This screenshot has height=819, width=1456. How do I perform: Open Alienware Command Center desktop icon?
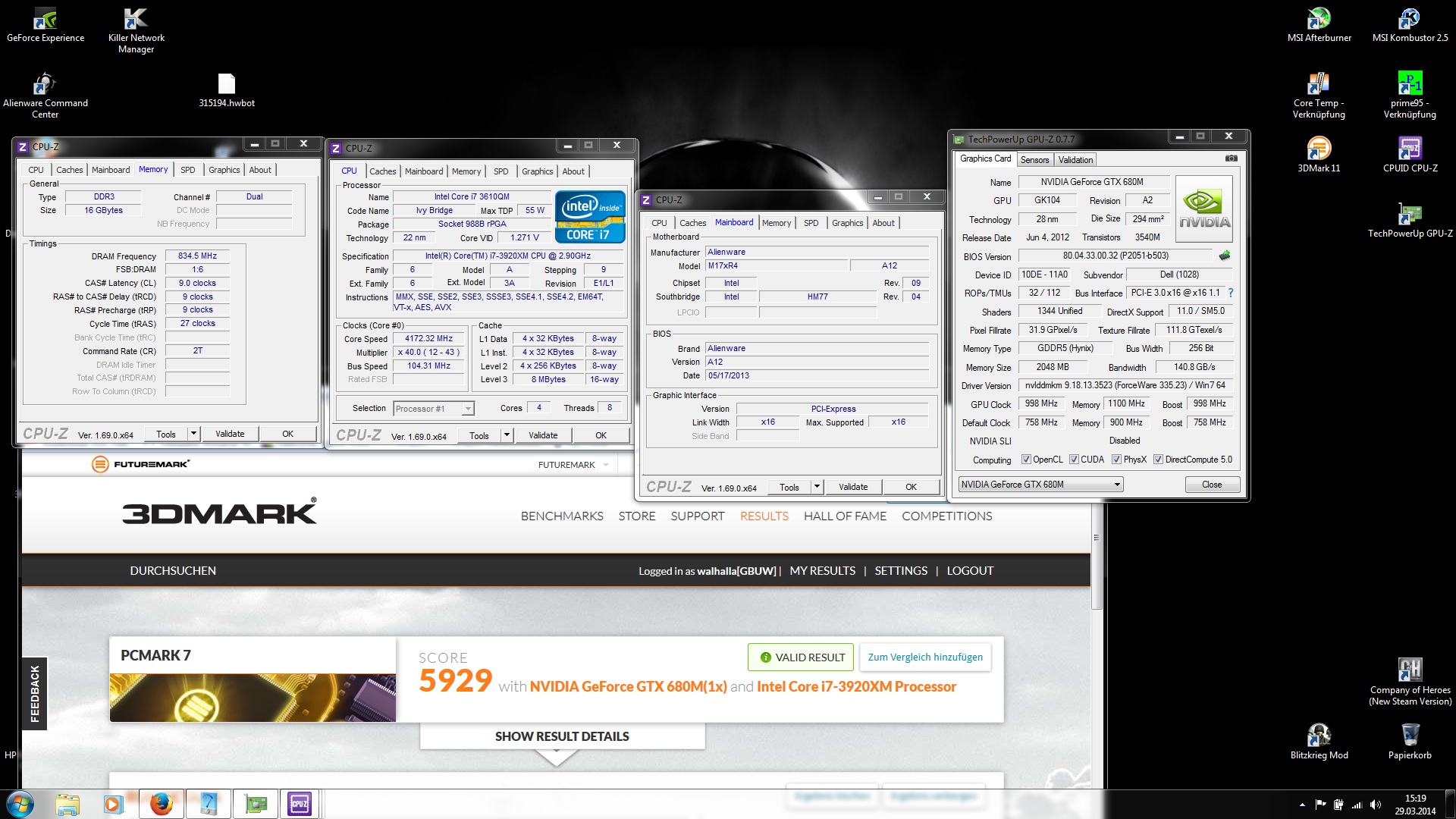45,96
